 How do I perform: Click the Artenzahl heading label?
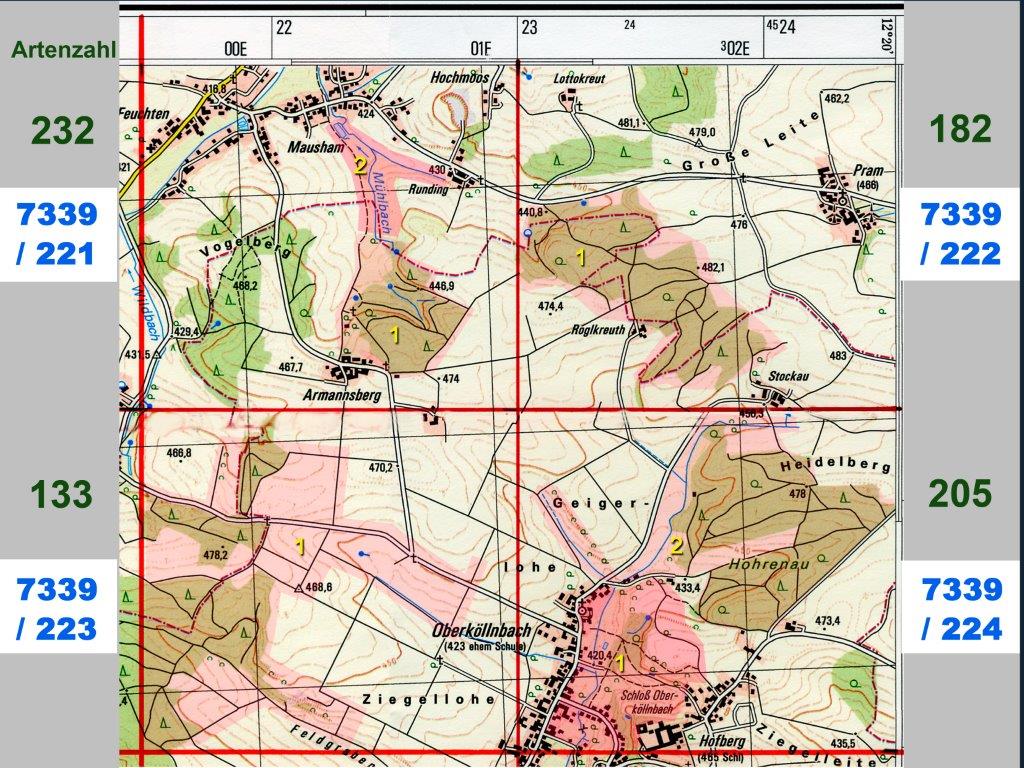coord(64,48)
